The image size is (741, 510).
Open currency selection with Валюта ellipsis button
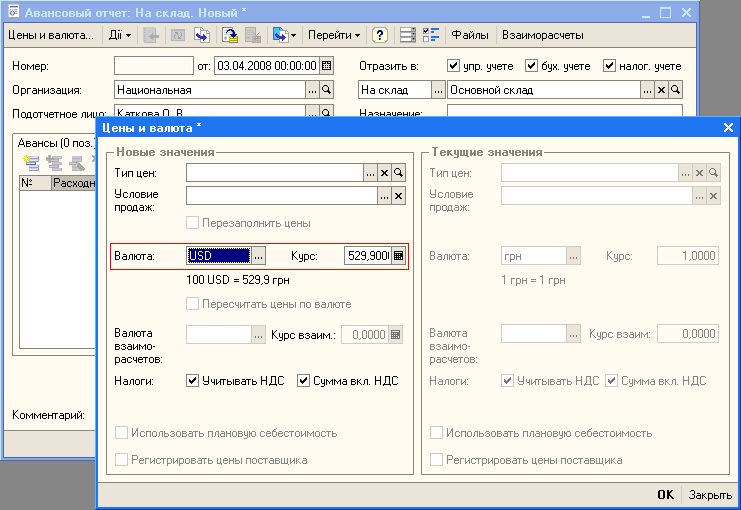[258, 255]
